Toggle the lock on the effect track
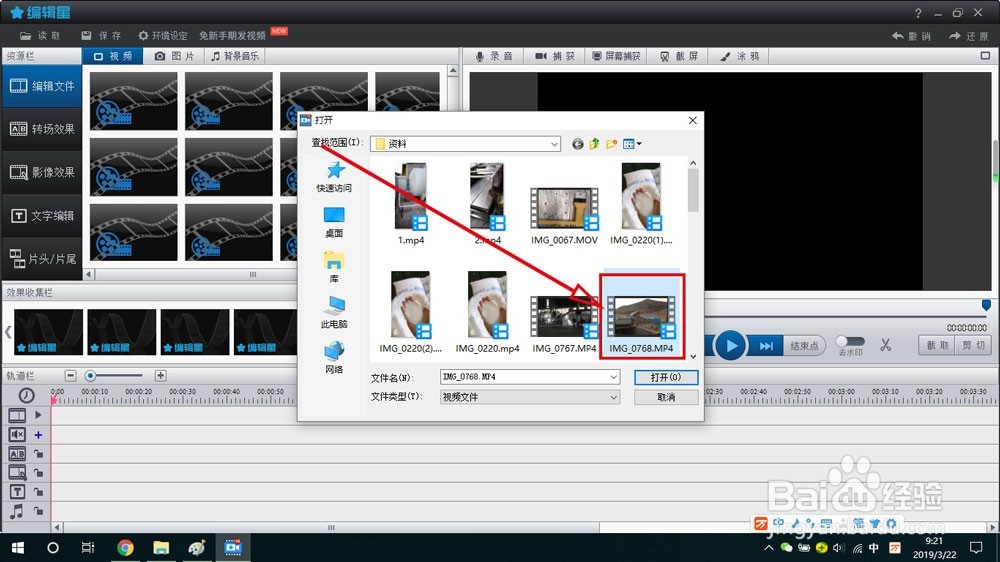1000x562 pixels. pyautogui.click(x=38, y=473)
